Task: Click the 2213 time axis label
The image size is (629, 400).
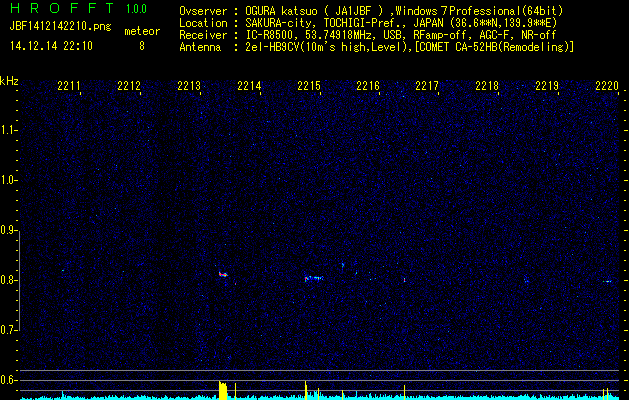Action: 189,86
